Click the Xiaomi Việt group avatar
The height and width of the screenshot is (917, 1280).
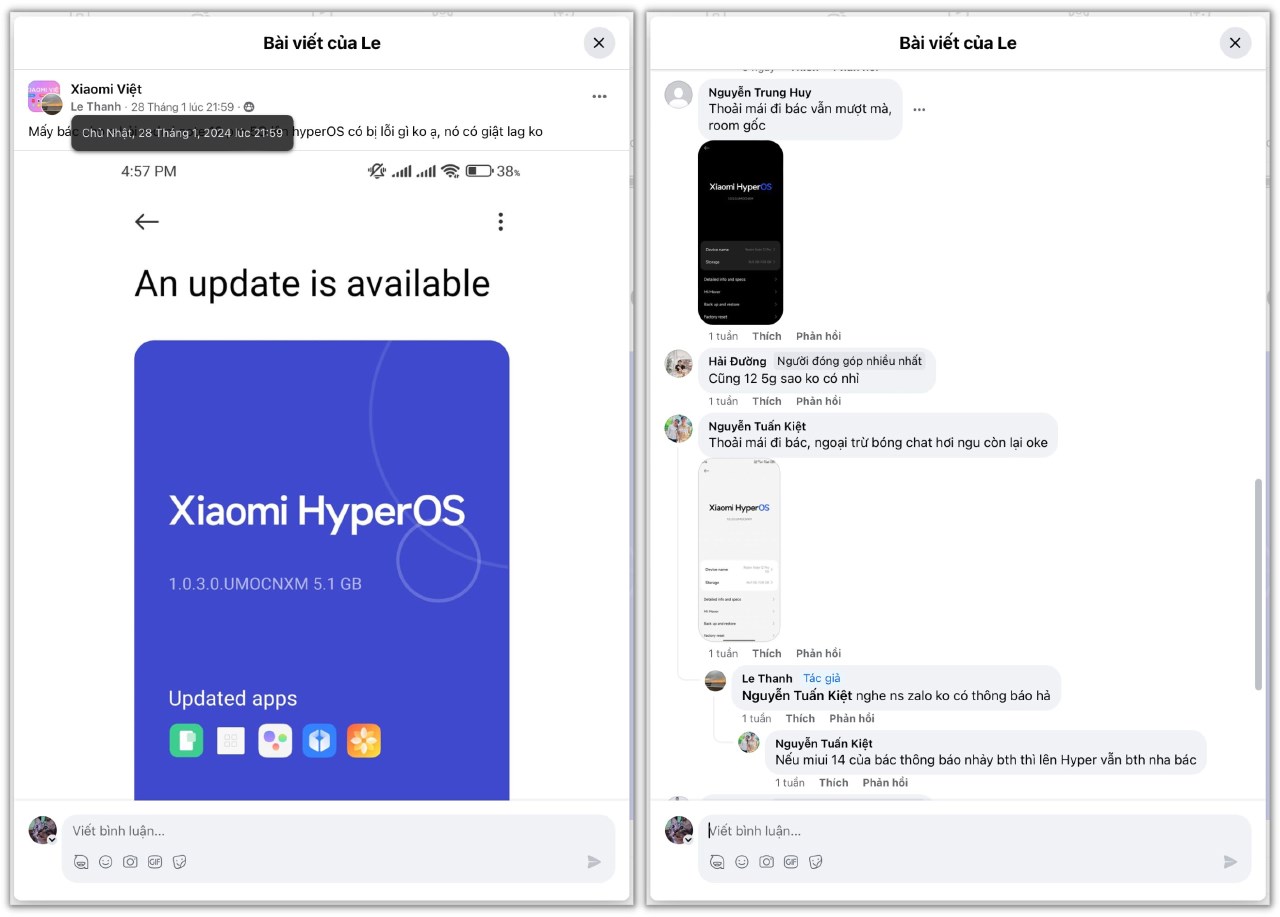44,97
